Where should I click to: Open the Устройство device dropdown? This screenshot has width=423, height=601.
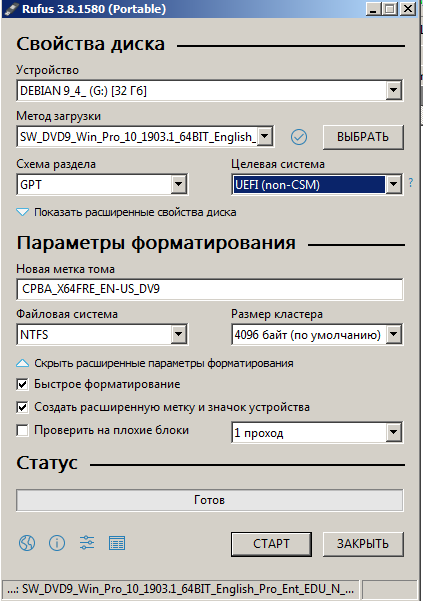[210, 90]
